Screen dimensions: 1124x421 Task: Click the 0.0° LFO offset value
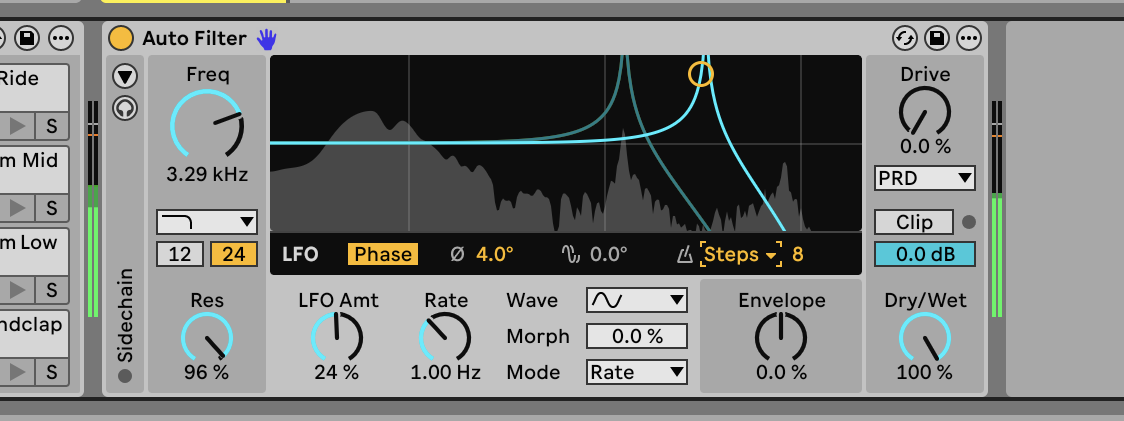(x=609, y=254)
